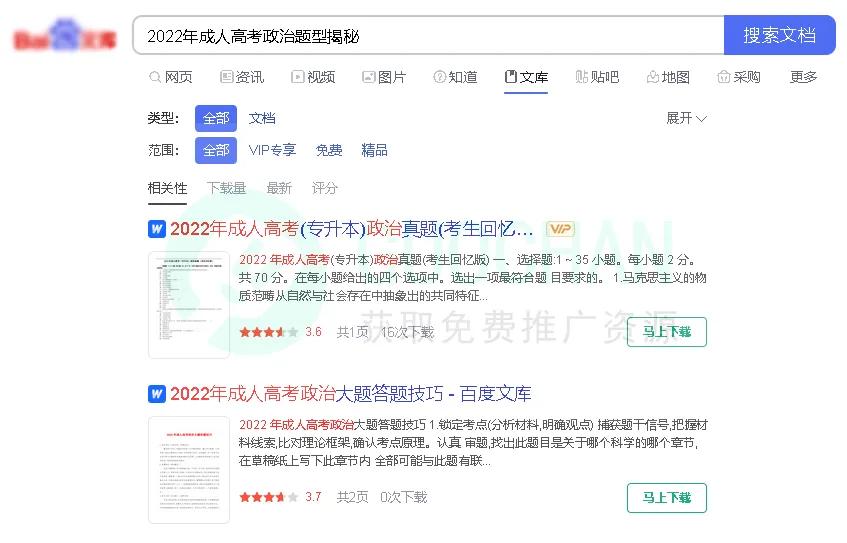Open 2022年成人高考政治大题答题技巧 result link
Screen dimensions: 847x543
[351, 394]
